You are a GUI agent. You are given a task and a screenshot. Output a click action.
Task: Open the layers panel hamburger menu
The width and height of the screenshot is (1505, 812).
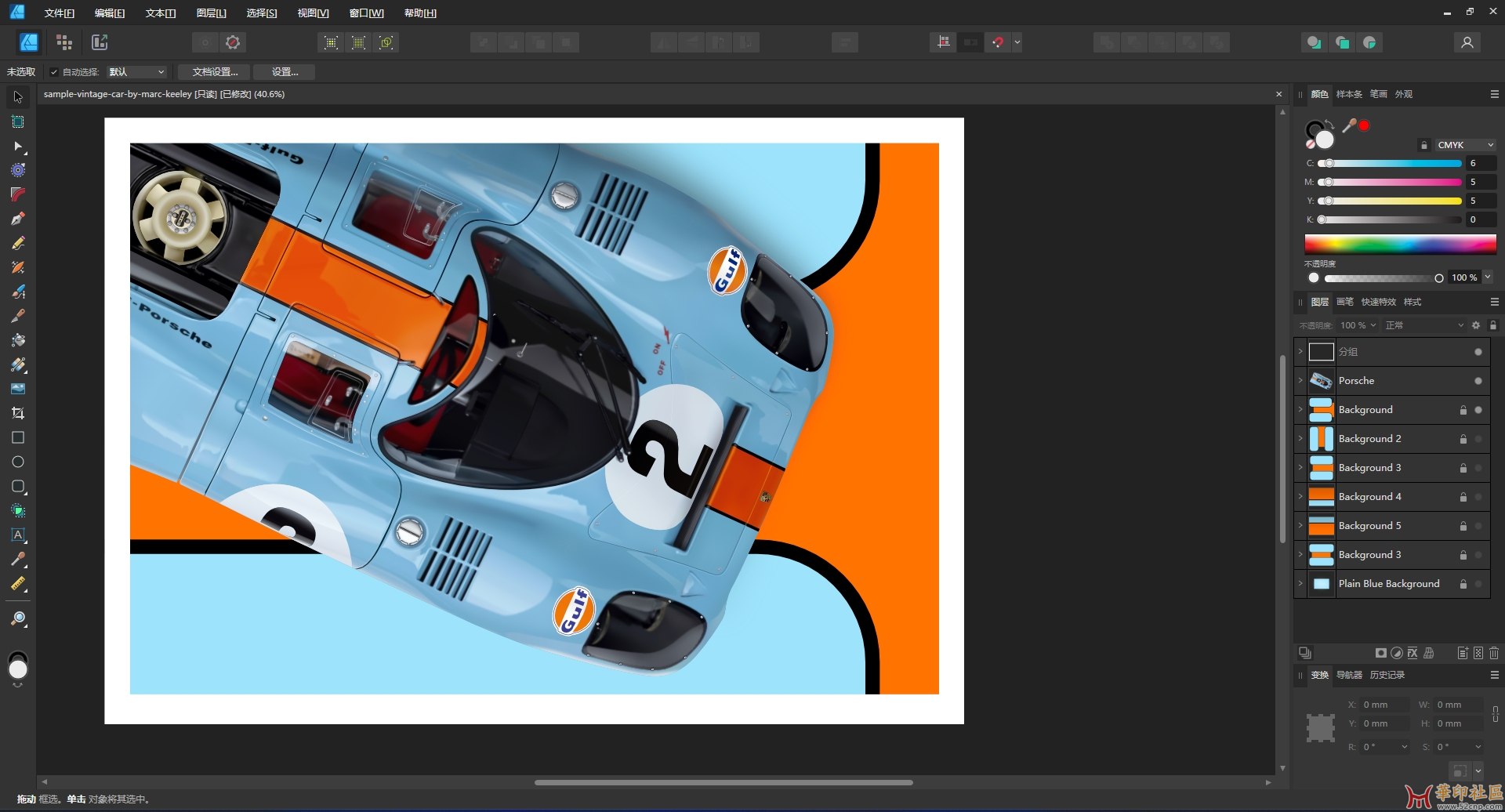[1494, 302]
